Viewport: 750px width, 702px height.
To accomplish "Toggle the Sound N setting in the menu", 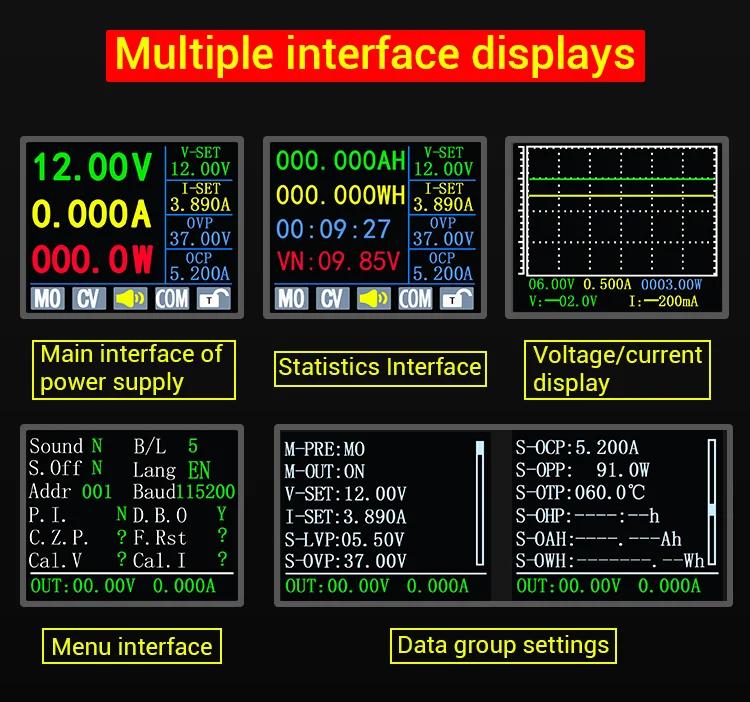I will pyautogui.click(x=97, y=446).
